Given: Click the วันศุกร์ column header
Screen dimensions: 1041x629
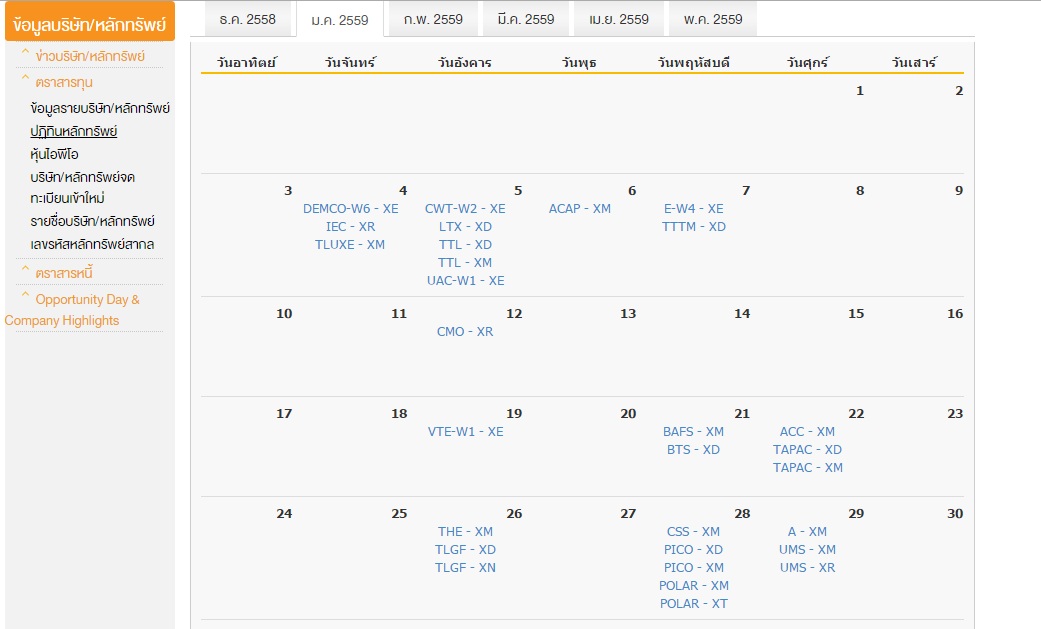Looking at the screenshot, I should [x=808, y=62].
